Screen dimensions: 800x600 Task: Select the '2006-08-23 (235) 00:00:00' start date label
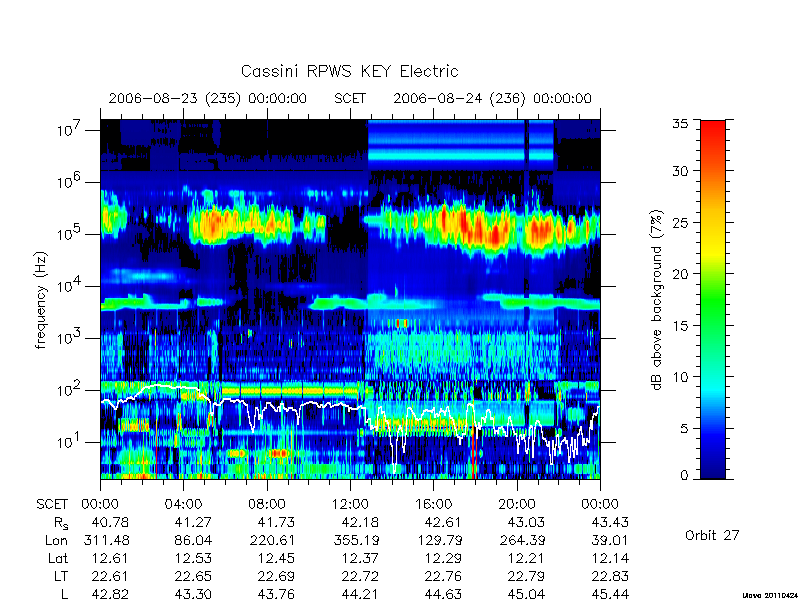tap(208, 98)
